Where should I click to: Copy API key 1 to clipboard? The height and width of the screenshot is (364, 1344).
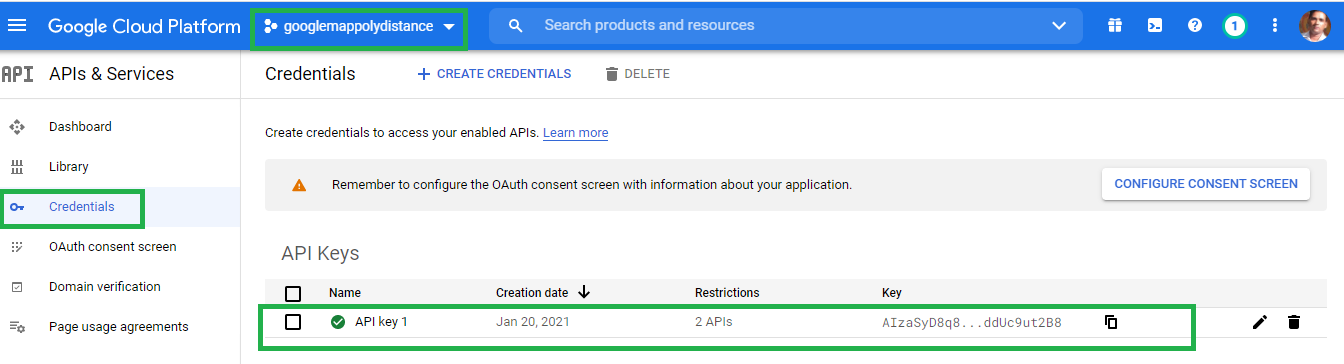(1111, 322)
